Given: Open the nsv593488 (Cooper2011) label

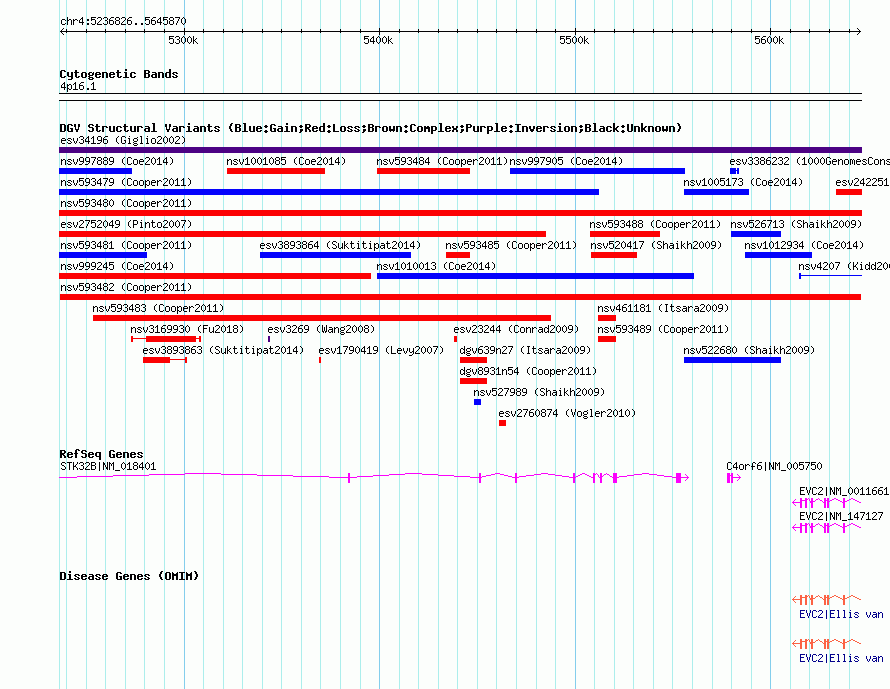Looking at the screenshot, I should [655, 224].
